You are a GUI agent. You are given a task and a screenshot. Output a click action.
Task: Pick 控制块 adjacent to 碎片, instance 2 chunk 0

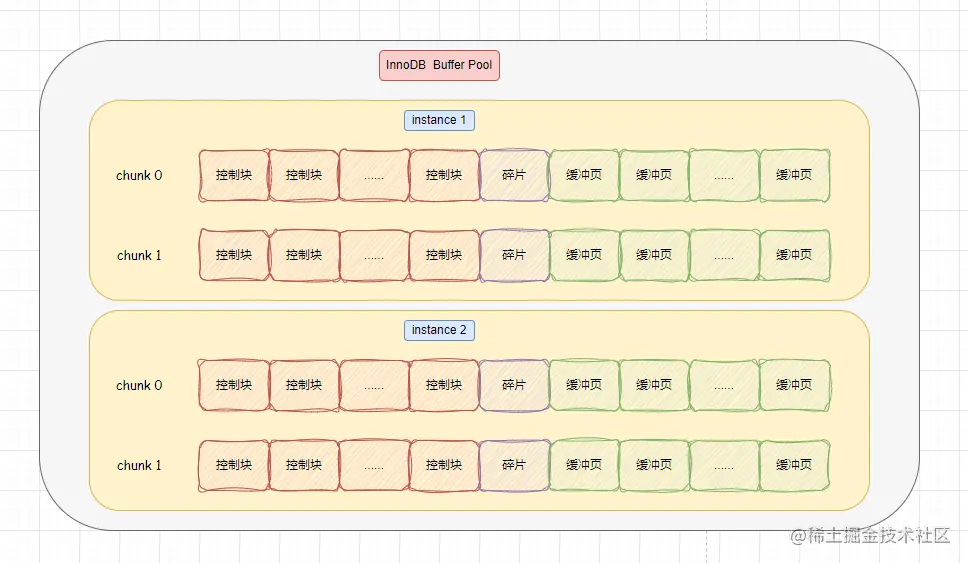[444, 385]
